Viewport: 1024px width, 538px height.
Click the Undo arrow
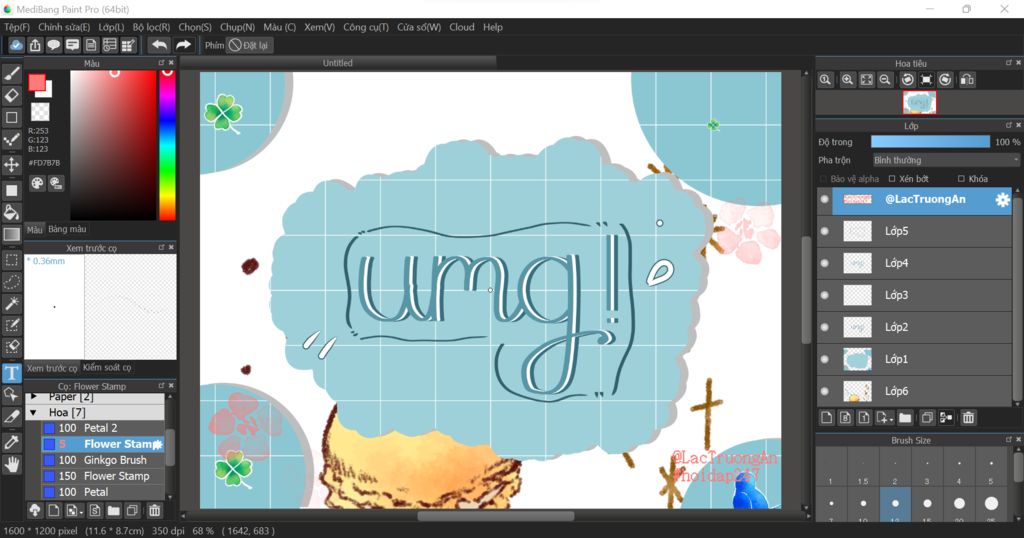click(159, 45)
